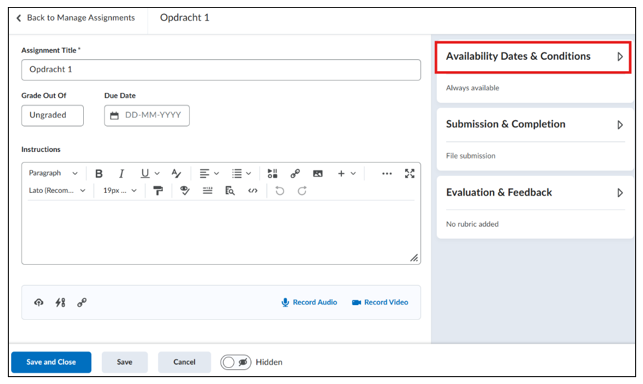Select the format painter tool
The height and width of the screenshot is (384, 643).
pos(158,191)
